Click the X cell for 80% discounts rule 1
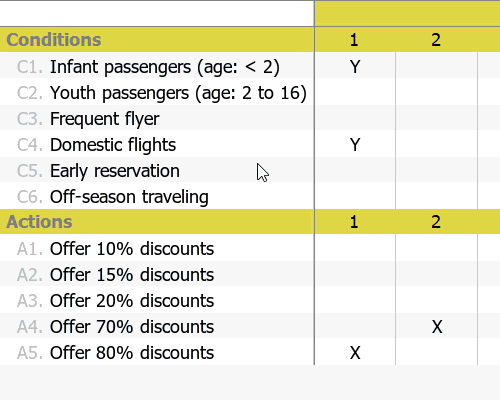 click(355, 353)
